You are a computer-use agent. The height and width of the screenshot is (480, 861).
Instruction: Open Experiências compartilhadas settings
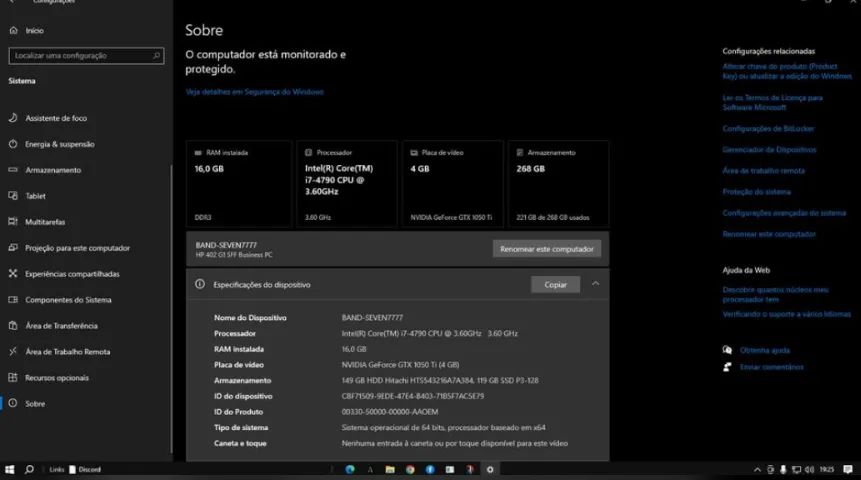pos(72,274)
